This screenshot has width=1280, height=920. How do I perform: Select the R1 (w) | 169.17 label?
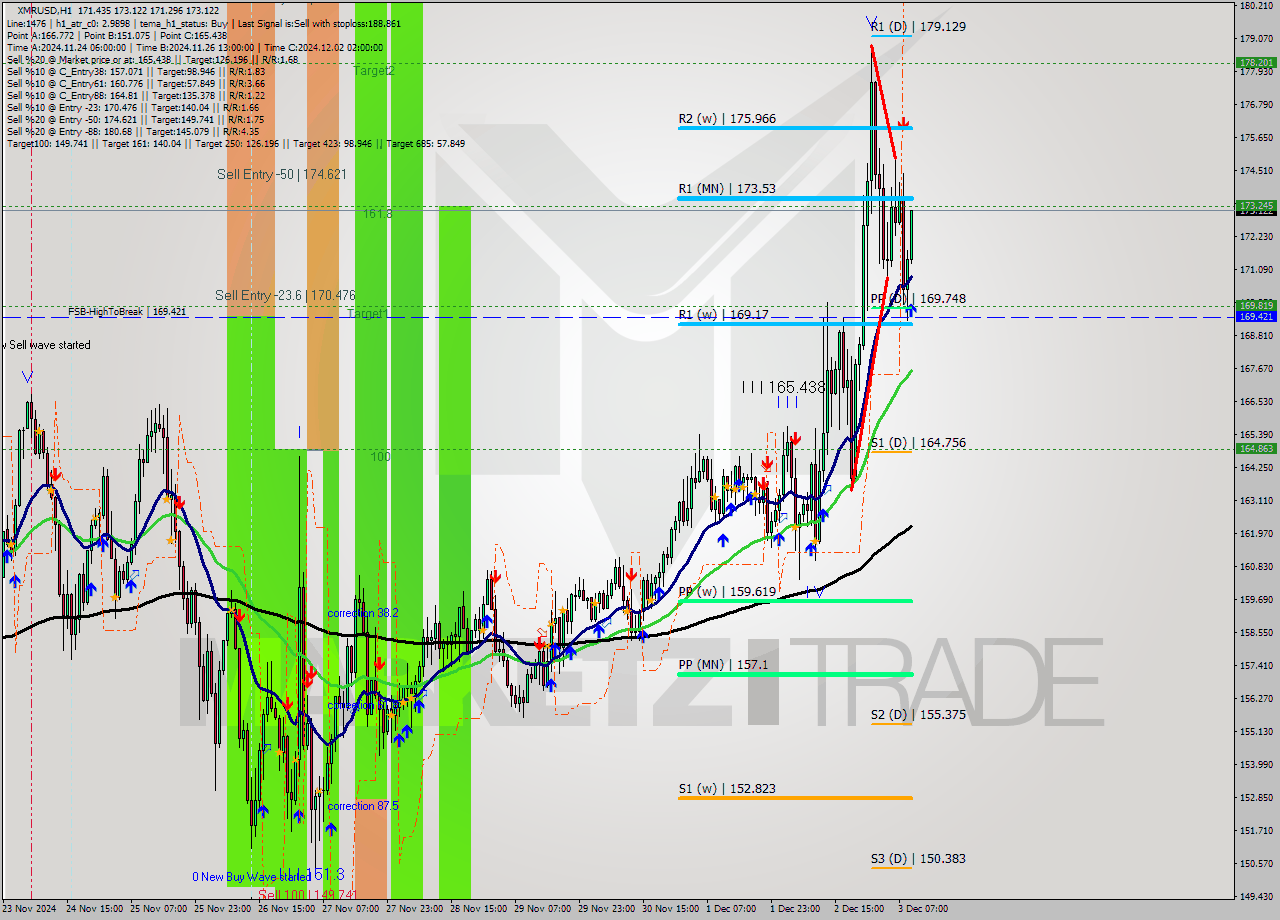click(x=723, y=314)
